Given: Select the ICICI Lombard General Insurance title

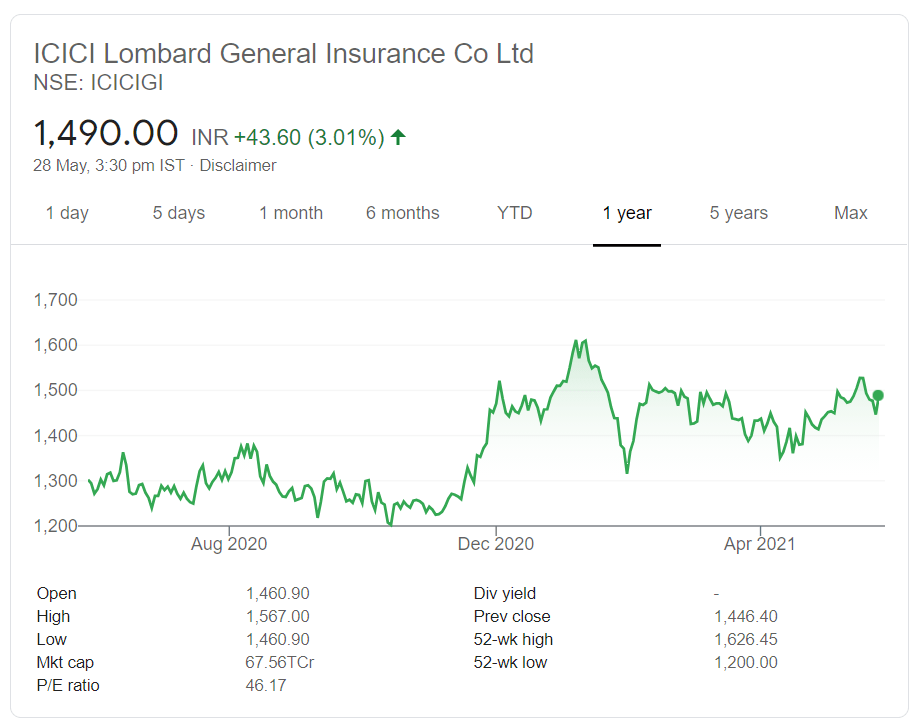Looking at the screenshot, I should tap(284, 53).
